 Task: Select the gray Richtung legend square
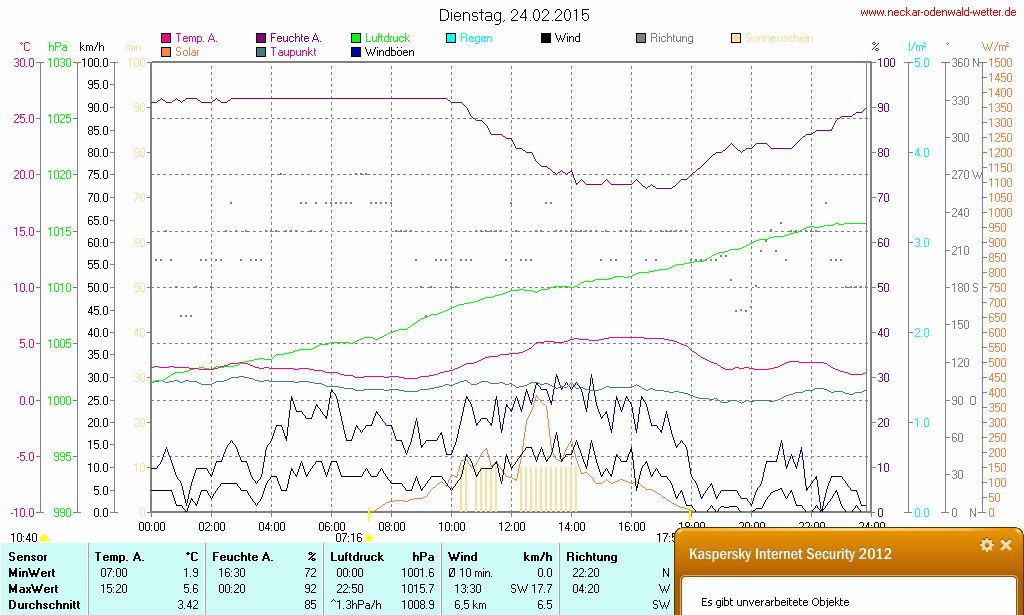pyautogui.click(x=641, y=39)
